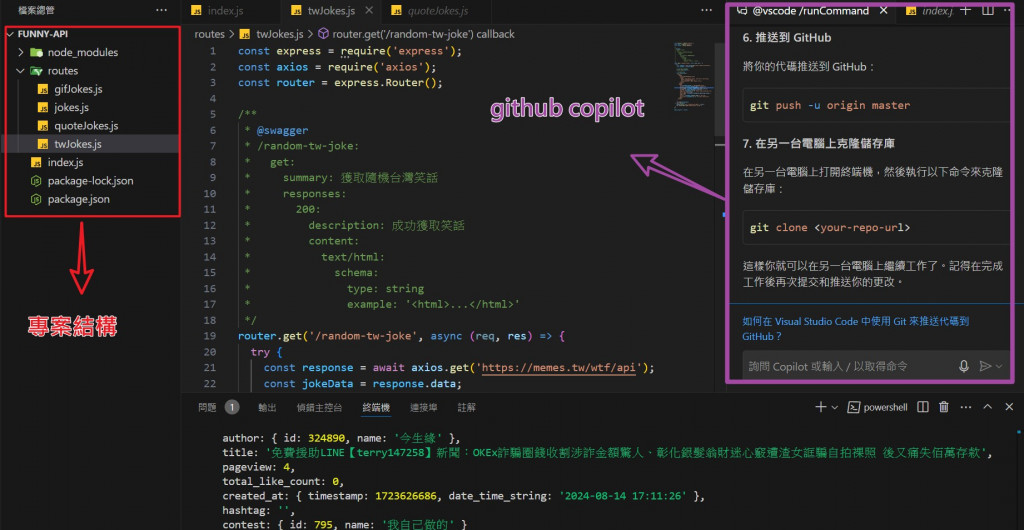Switch to the twJokes.js editor tab
This screenshot has height=530, width=1024.
click(331, 10)
